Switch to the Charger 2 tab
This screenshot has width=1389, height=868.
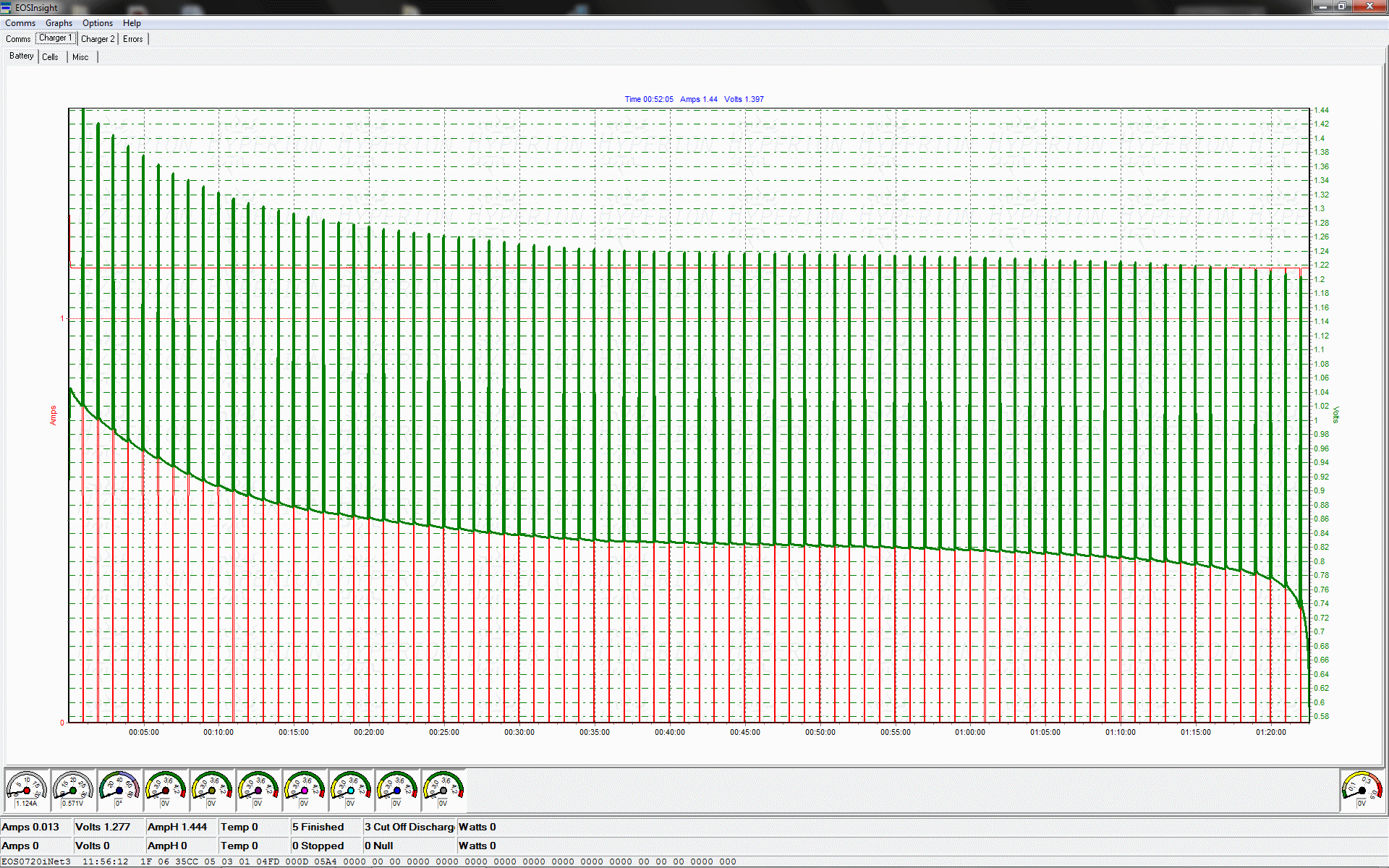pos(98,39)
